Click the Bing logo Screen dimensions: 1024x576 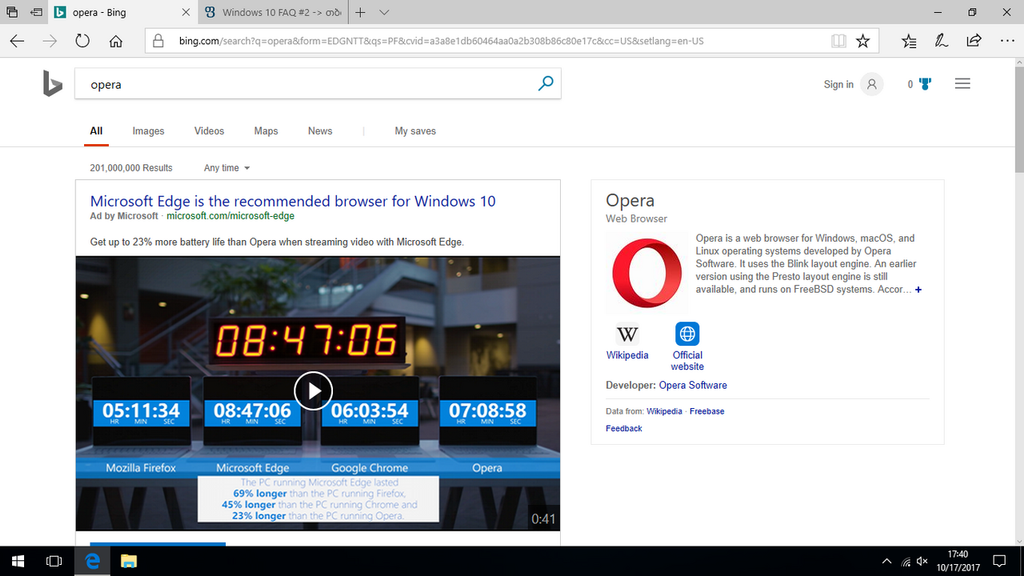52,84
